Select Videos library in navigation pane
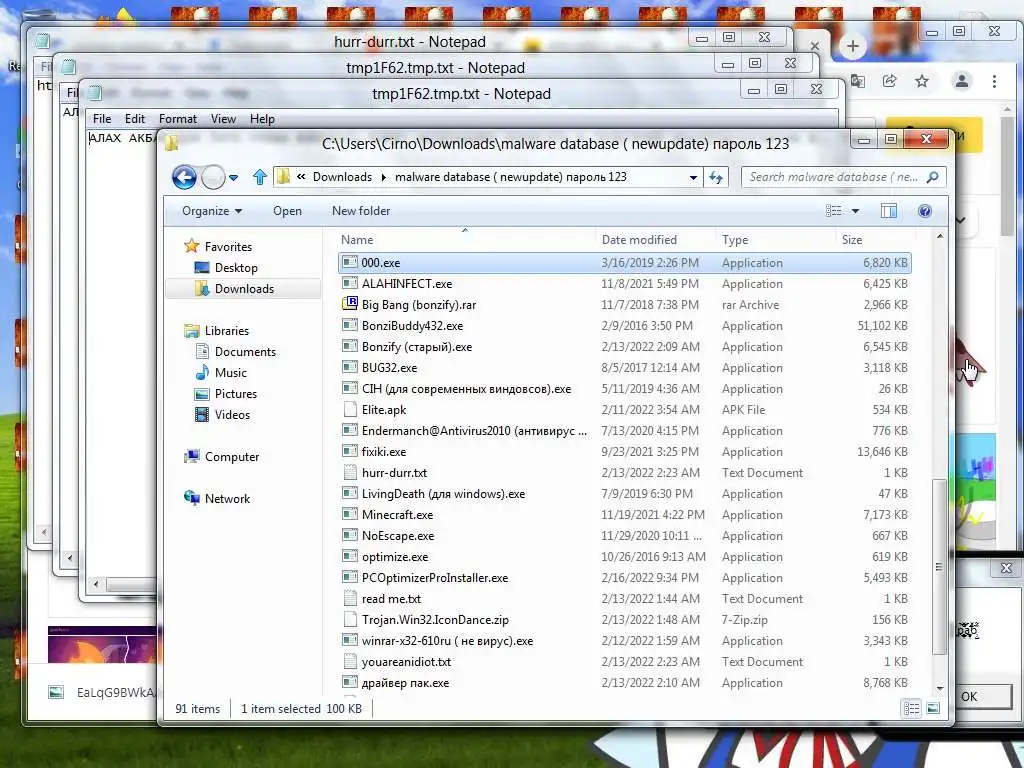 point(222,415)
